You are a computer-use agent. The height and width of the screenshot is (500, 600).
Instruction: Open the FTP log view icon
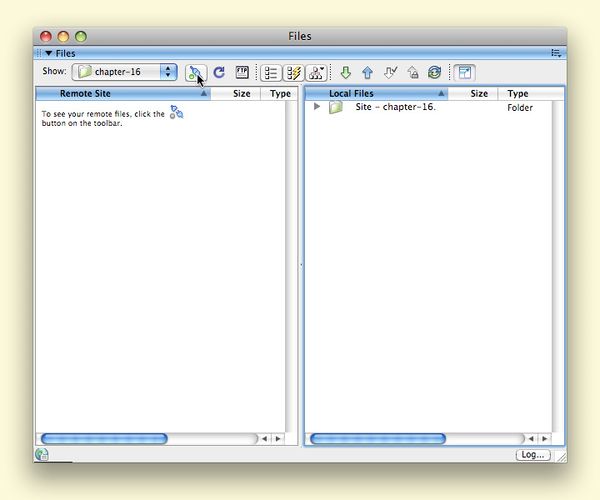click(x=242, y=72)
